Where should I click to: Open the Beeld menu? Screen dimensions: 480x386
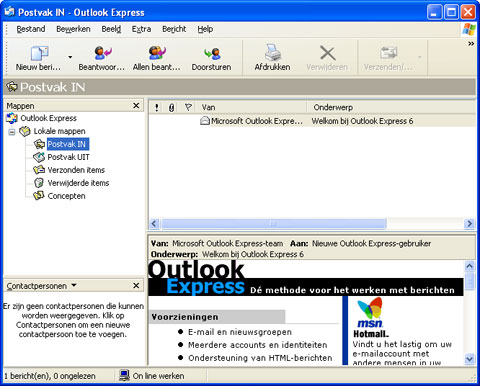click(x=111, y=29)
